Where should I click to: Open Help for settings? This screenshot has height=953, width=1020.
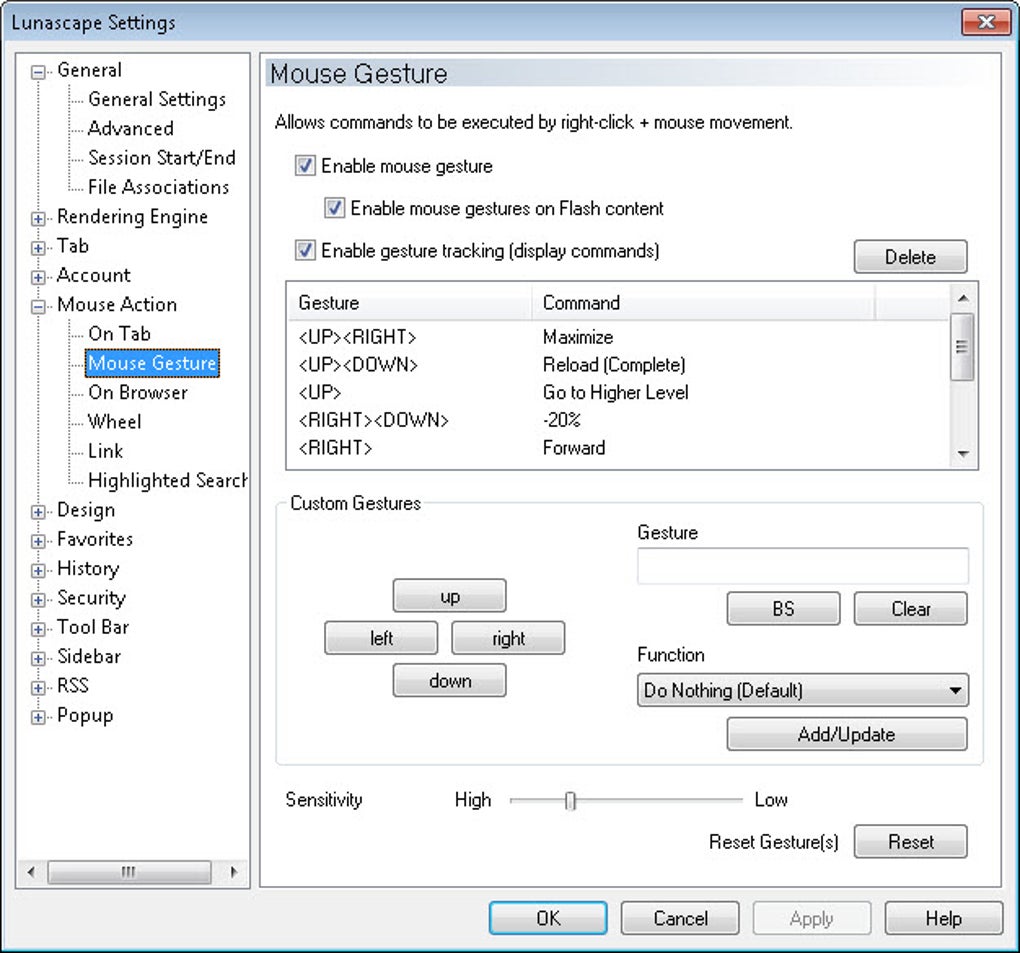tap(943, 918)
